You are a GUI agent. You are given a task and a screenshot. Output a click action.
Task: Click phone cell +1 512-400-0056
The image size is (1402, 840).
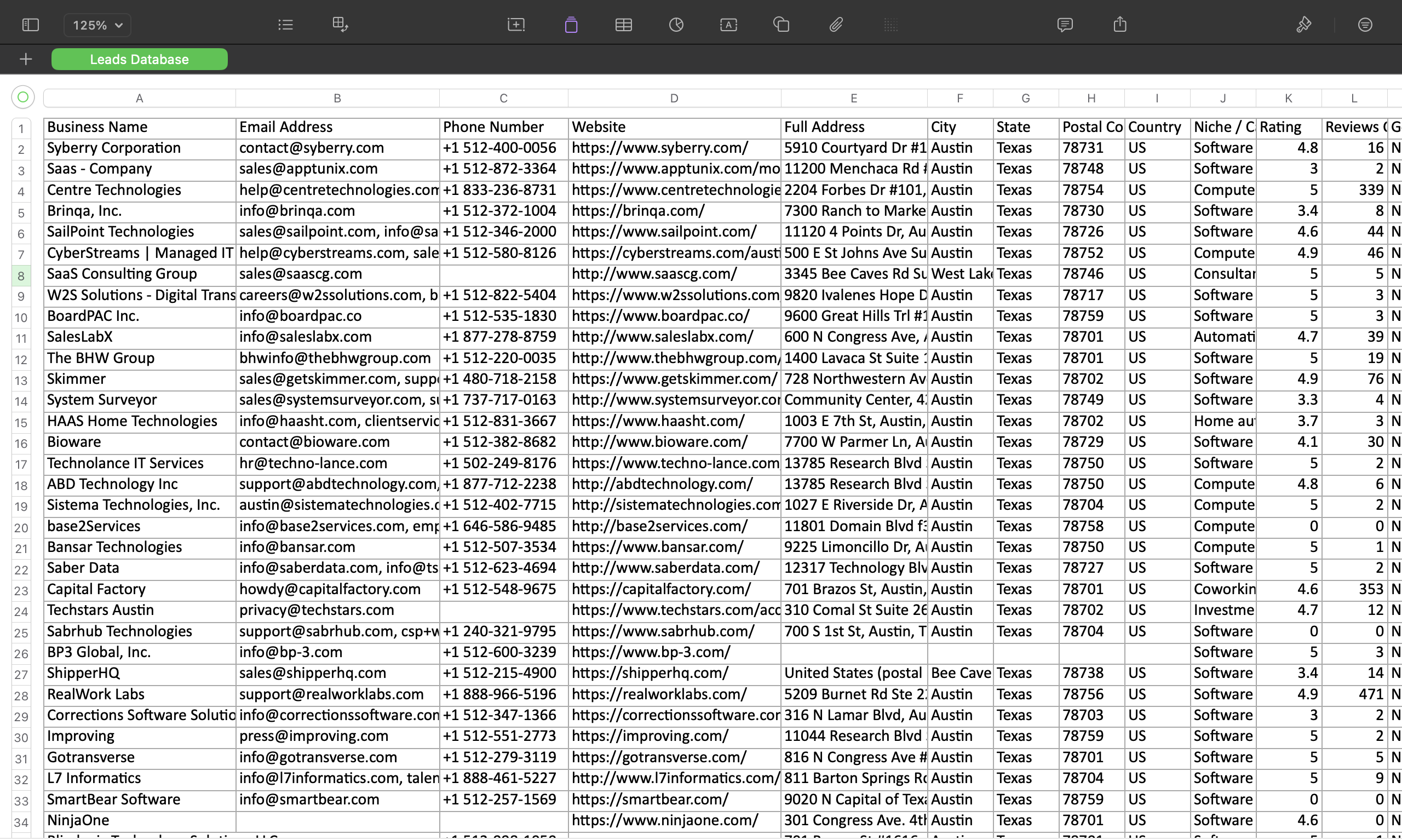[504, 148]
